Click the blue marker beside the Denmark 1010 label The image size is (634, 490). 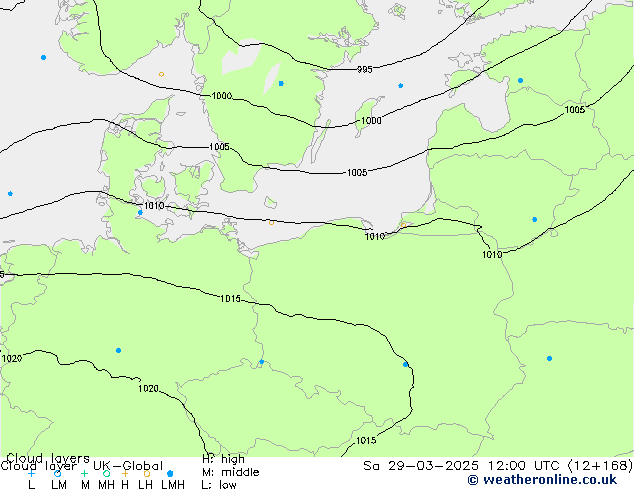140,212
